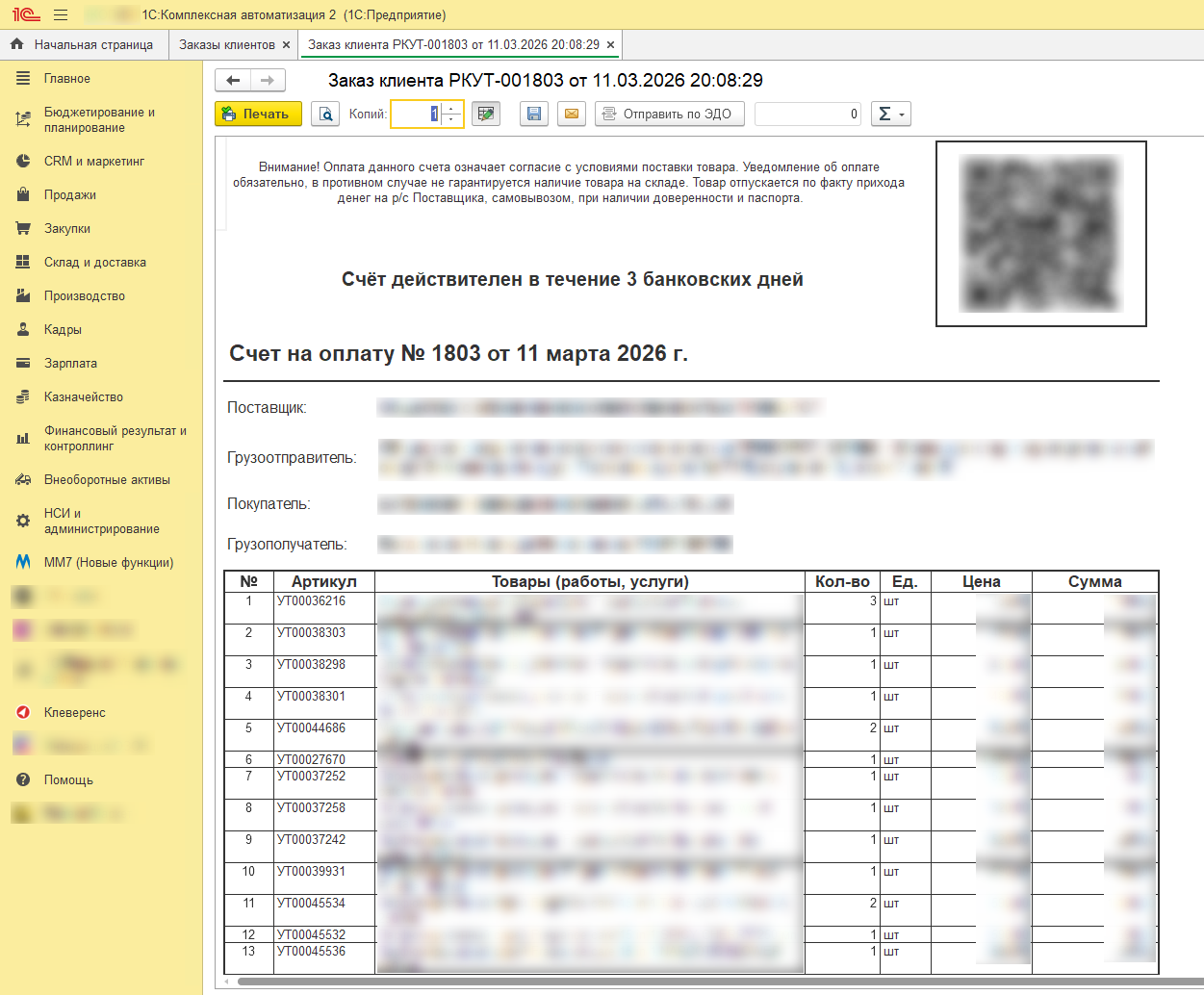Switch to the Начальная страница tab

pyautogui.click(x=84, y=45)
